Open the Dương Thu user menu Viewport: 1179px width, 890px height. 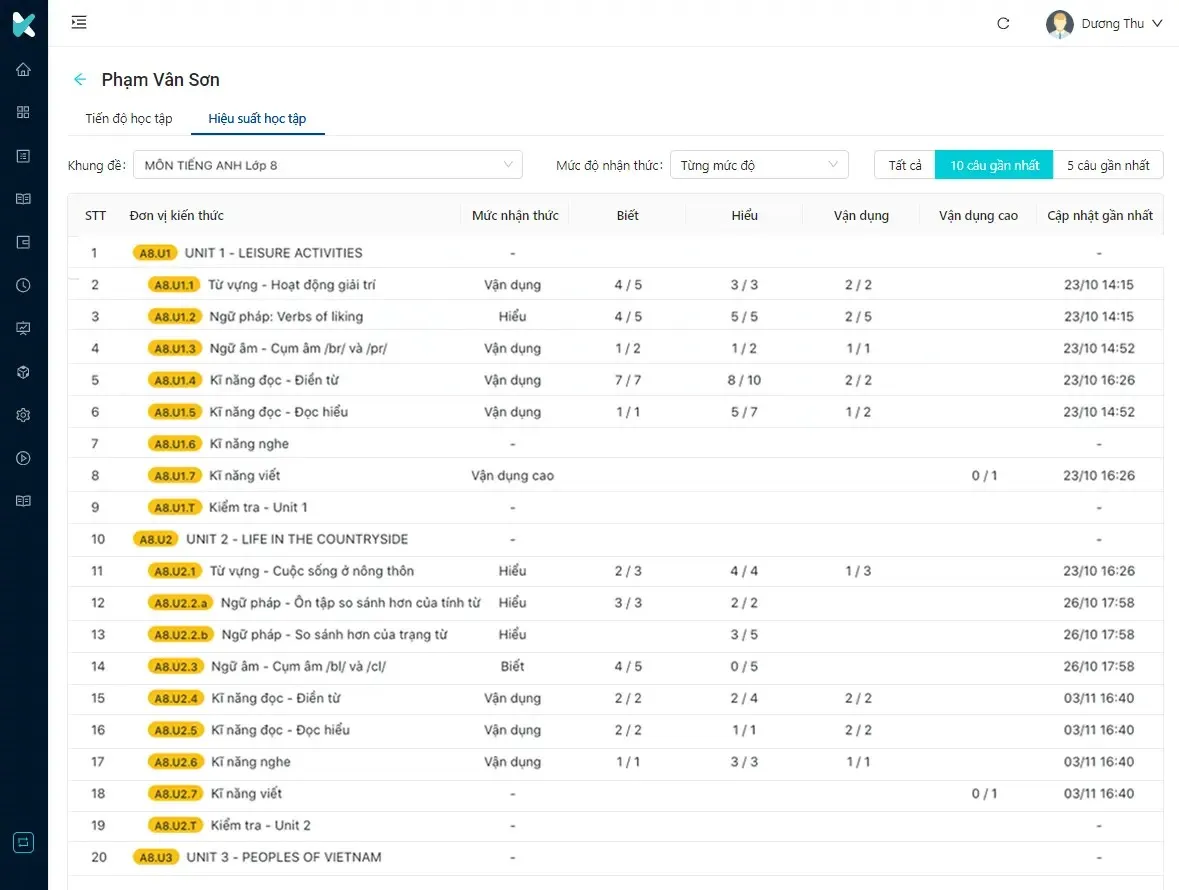[x=1105, y=23]
